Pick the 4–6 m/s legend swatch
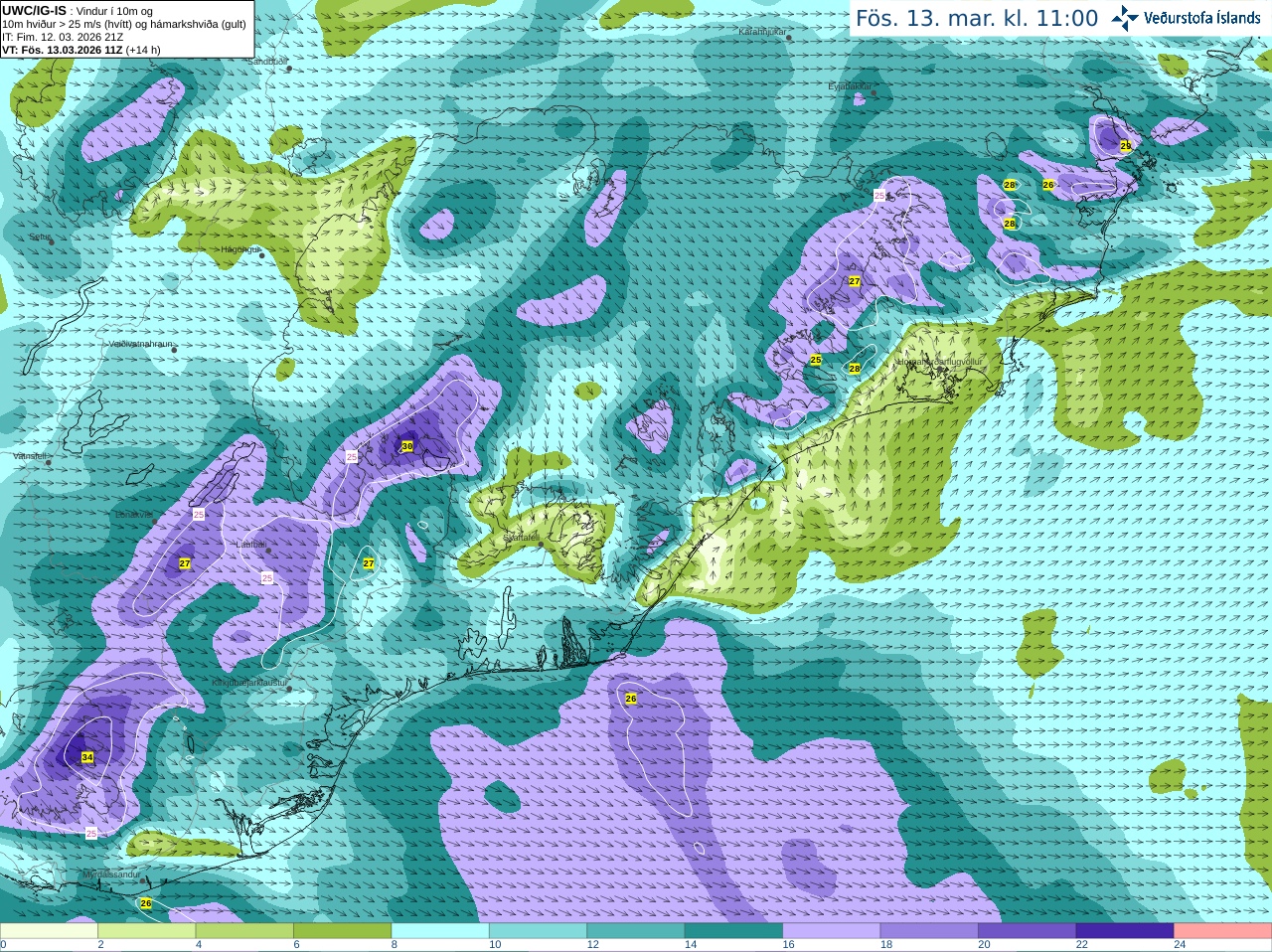Screen dimensions: 1272x952 (244, 931)
